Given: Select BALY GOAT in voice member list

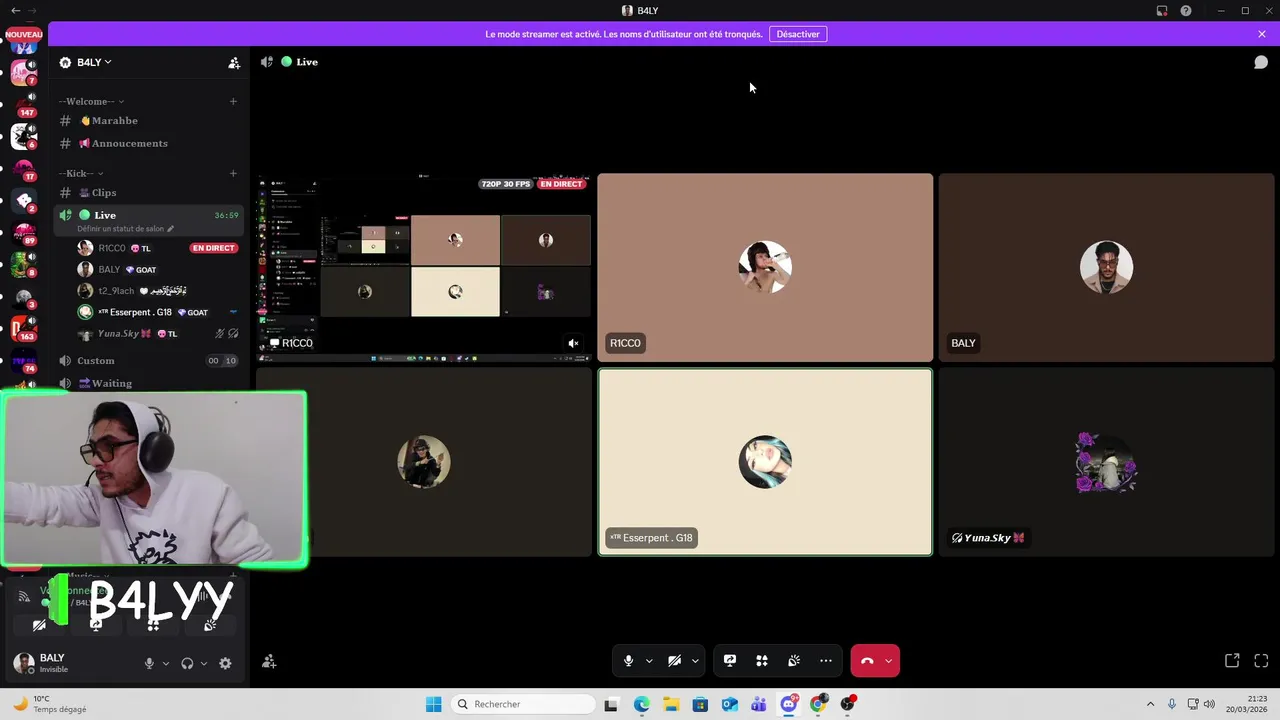Looking at the screenshot, I should point(157,269).
